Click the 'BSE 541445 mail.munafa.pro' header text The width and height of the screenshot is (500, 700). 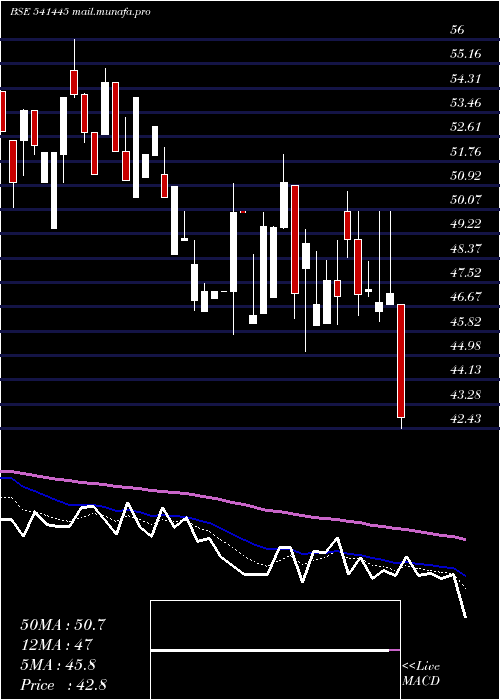(x=80, y=12)
